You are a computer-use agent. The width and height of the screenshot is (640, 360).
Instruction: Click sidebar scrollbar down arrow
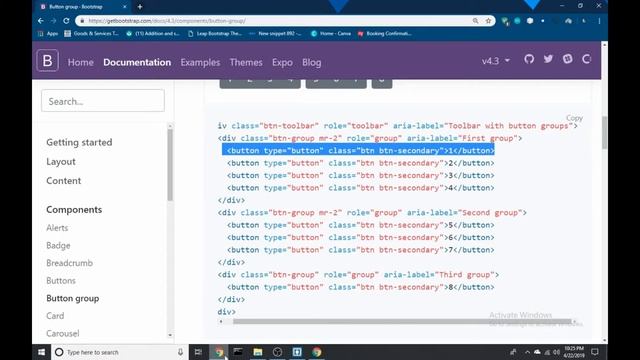click(x=170, y=335)
